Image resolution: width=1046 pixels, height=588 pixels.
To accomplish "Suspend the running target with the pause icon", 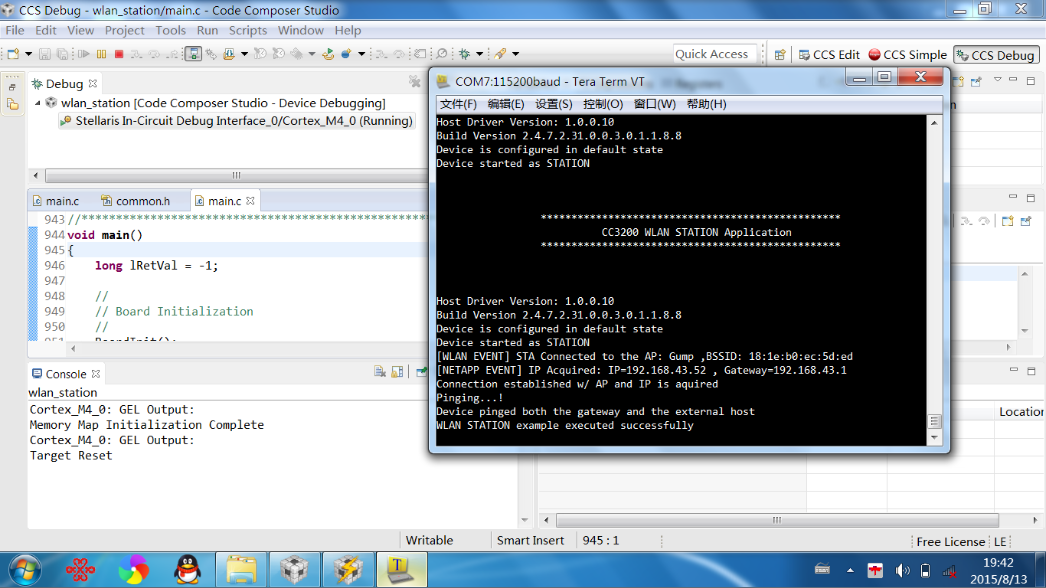I will (101, 53).
